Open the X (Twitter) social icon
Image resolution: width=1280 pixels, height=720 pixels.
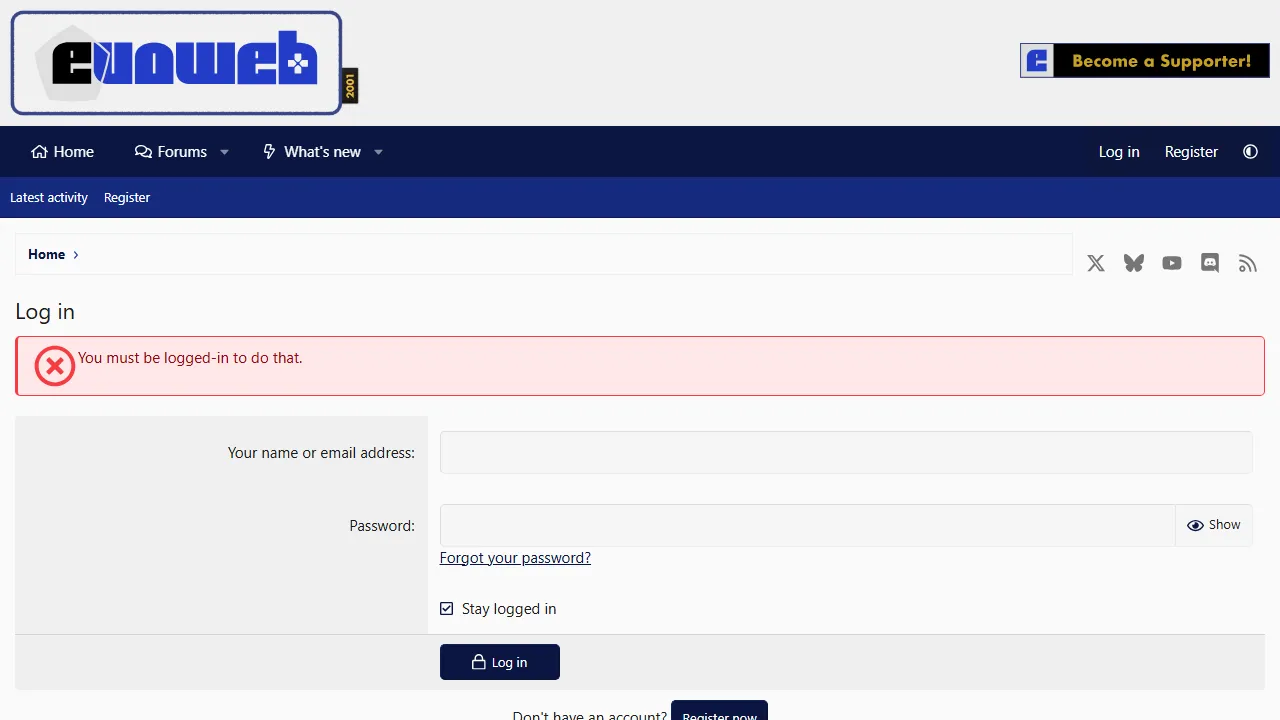click(1095, 263)
